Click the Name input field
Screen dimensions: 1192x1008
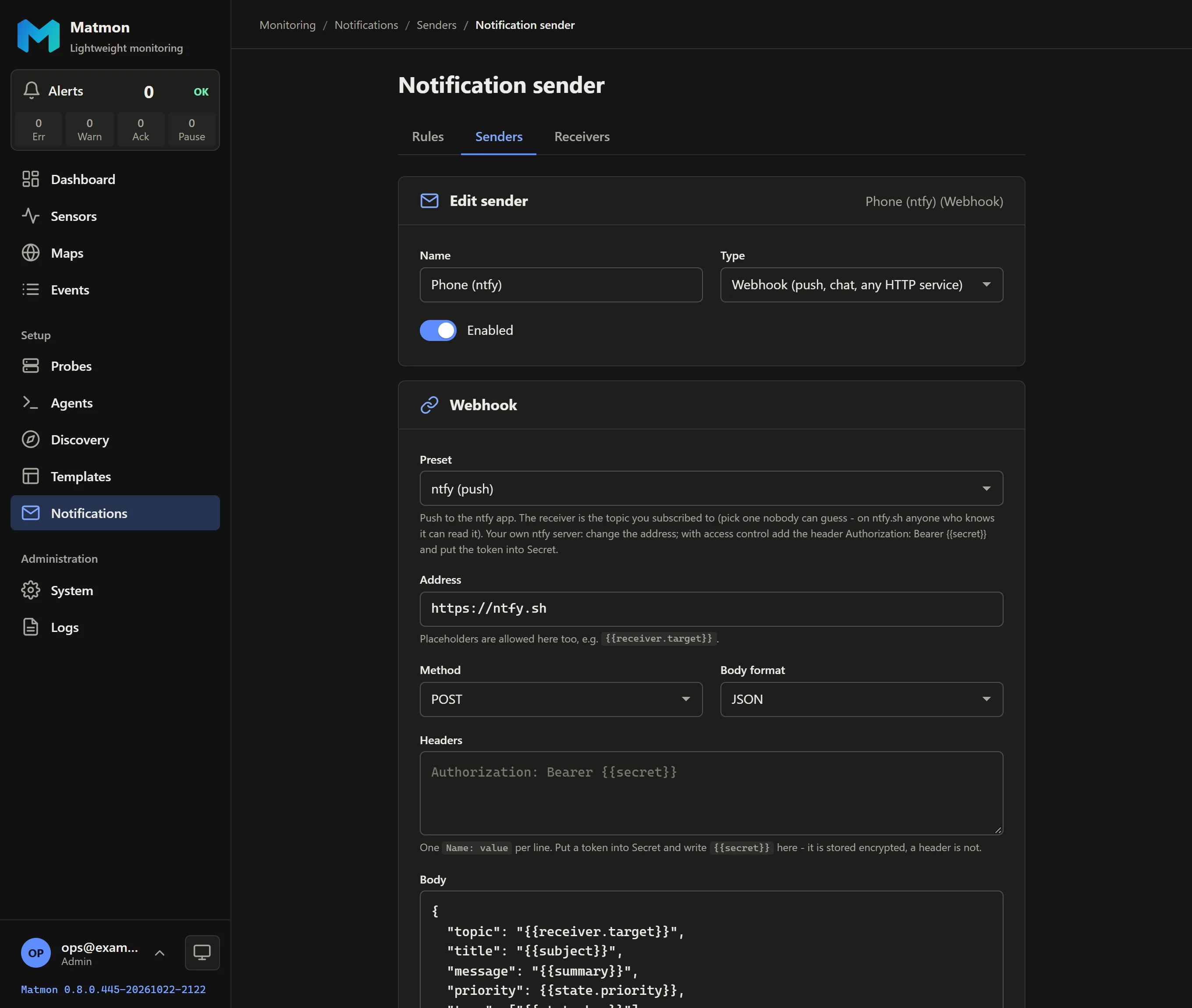(561, 284)
